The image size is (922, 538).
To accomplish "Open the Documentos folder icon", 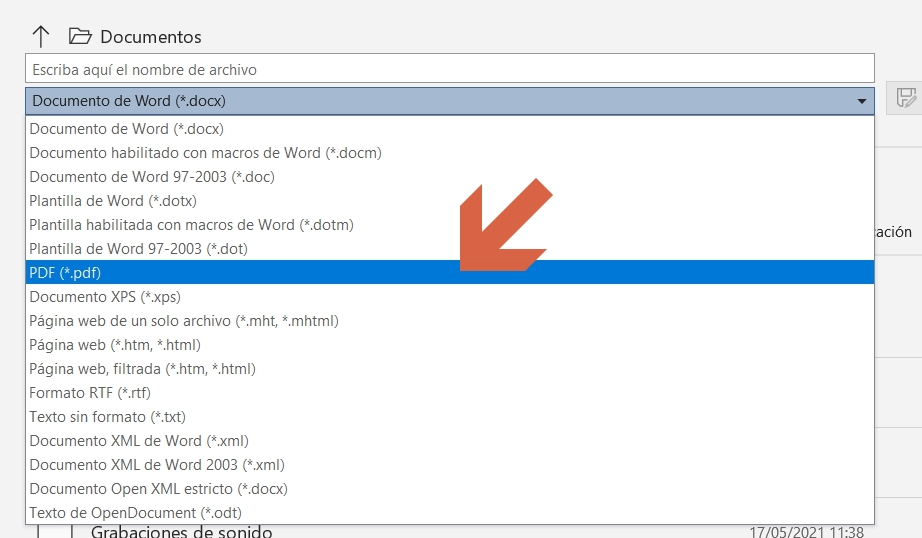I will coord(80,36).
